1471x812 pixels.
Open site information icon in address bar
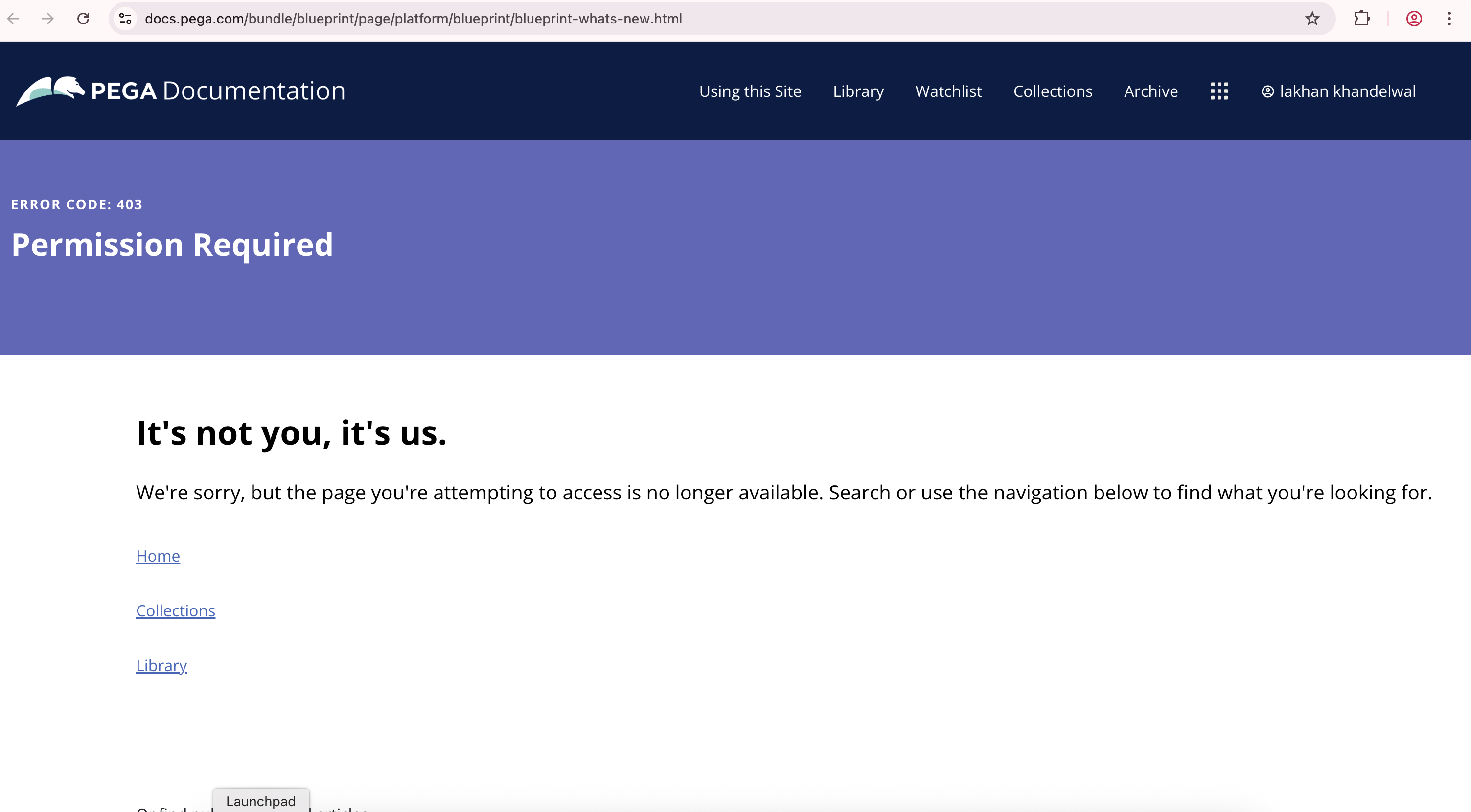point(125,19)
